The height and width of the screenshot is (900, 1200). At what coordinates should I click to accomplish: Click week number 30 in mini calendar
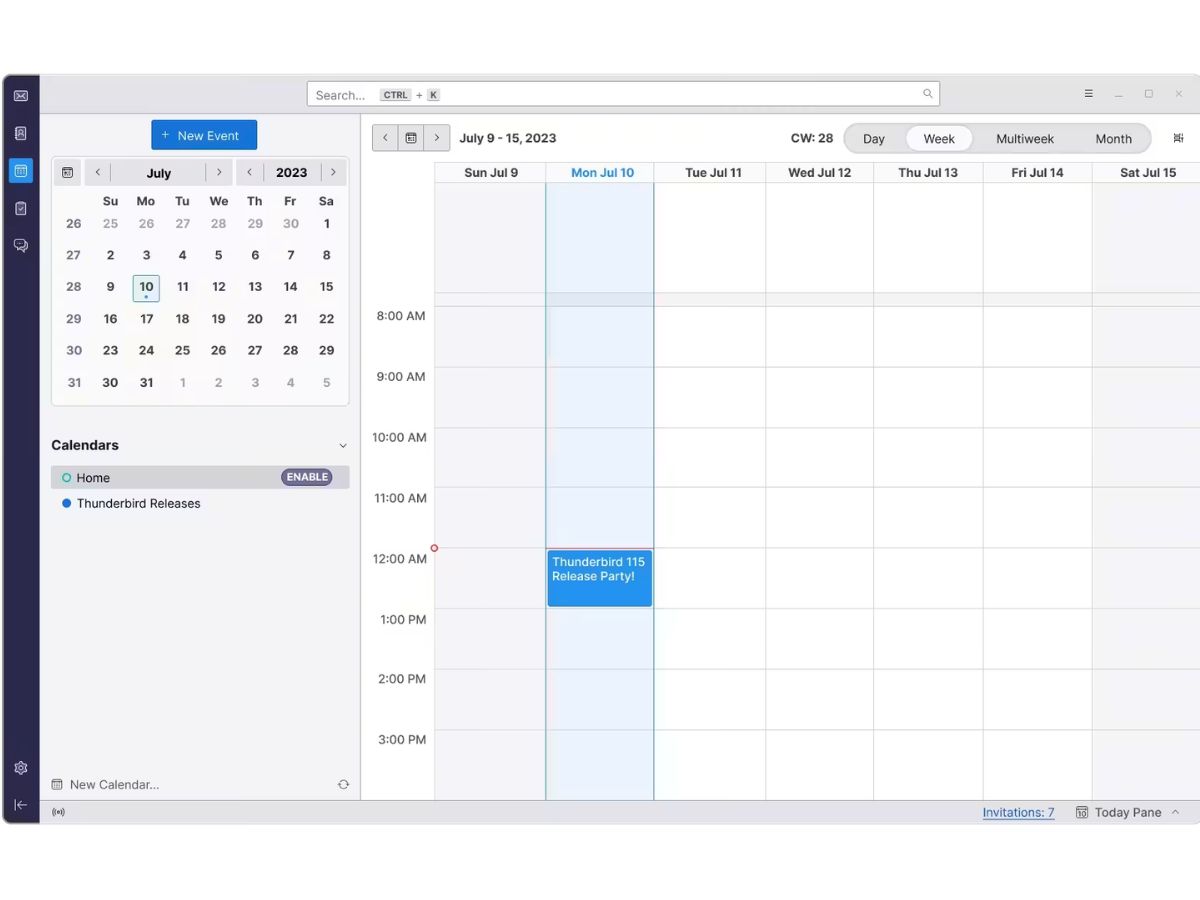74,351
